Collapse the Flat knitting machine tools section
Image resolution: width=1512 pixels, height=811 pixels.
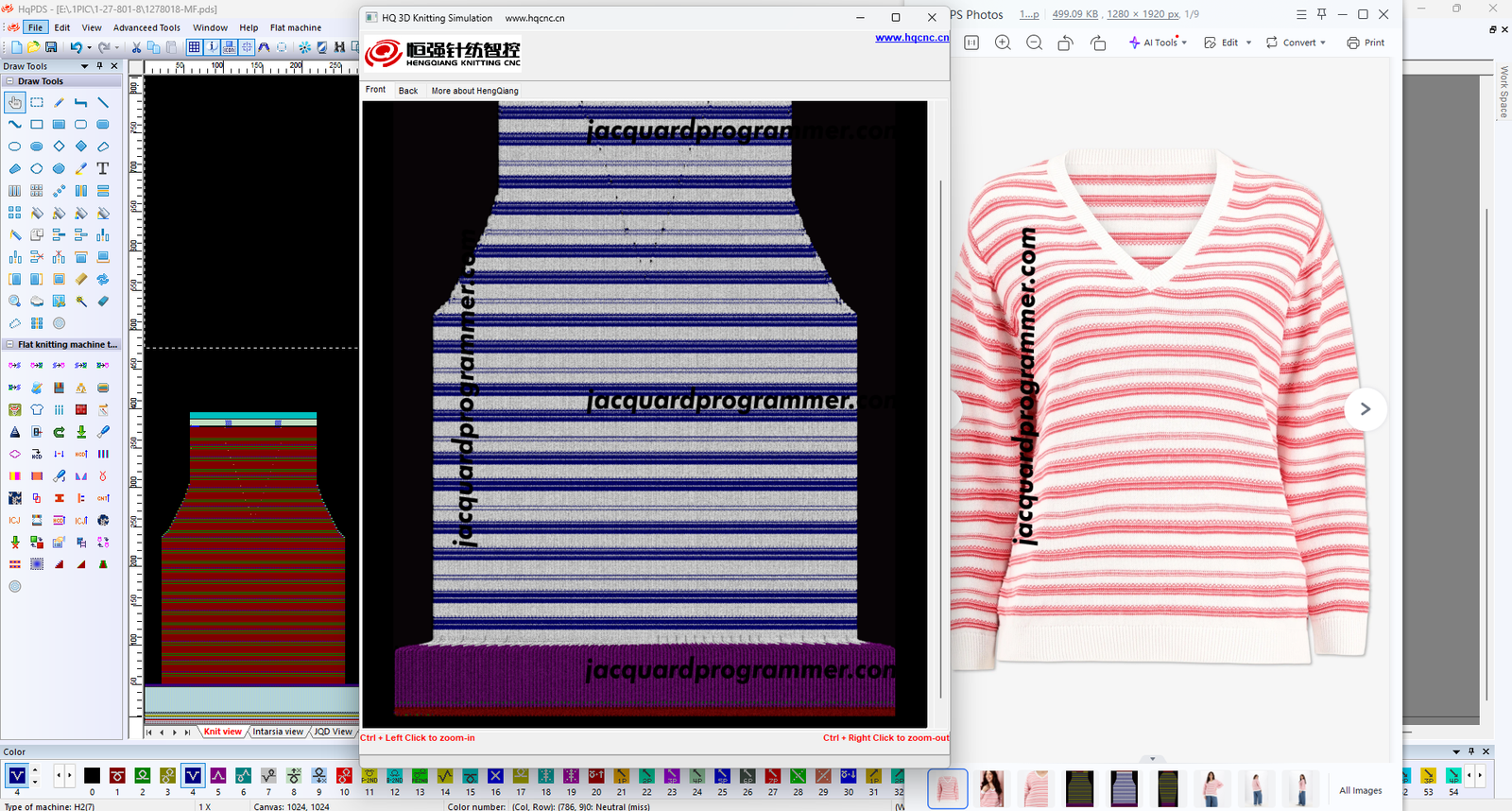9,345
